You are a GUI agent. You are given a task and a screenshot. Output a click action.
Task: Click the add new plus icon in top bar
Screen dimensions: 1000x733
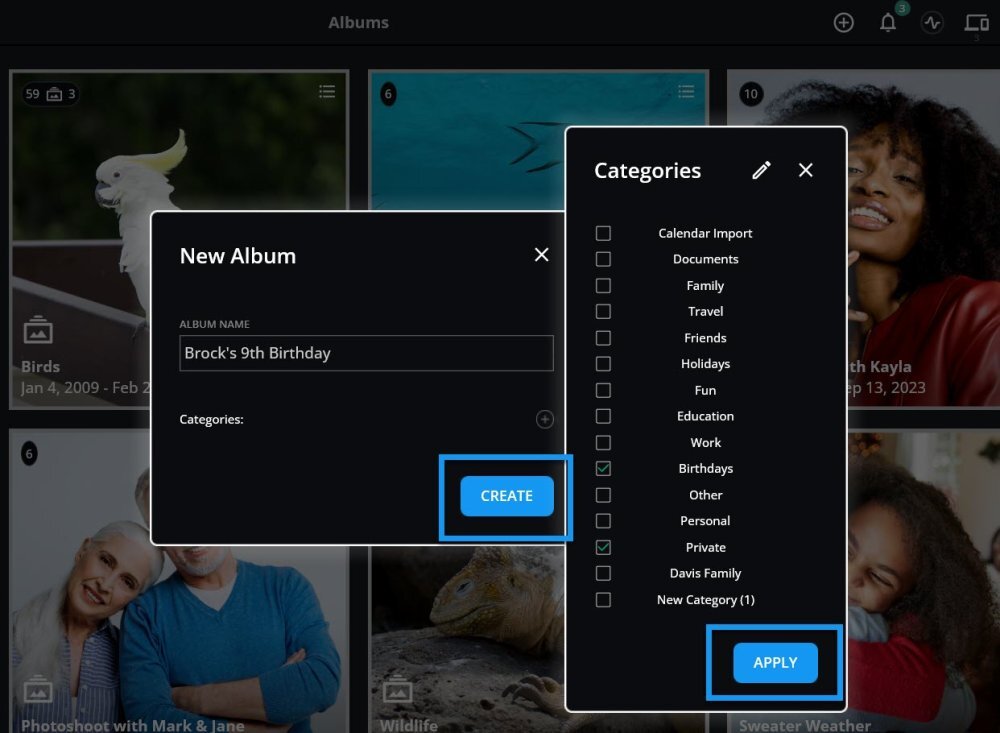[x=844, y=23]
